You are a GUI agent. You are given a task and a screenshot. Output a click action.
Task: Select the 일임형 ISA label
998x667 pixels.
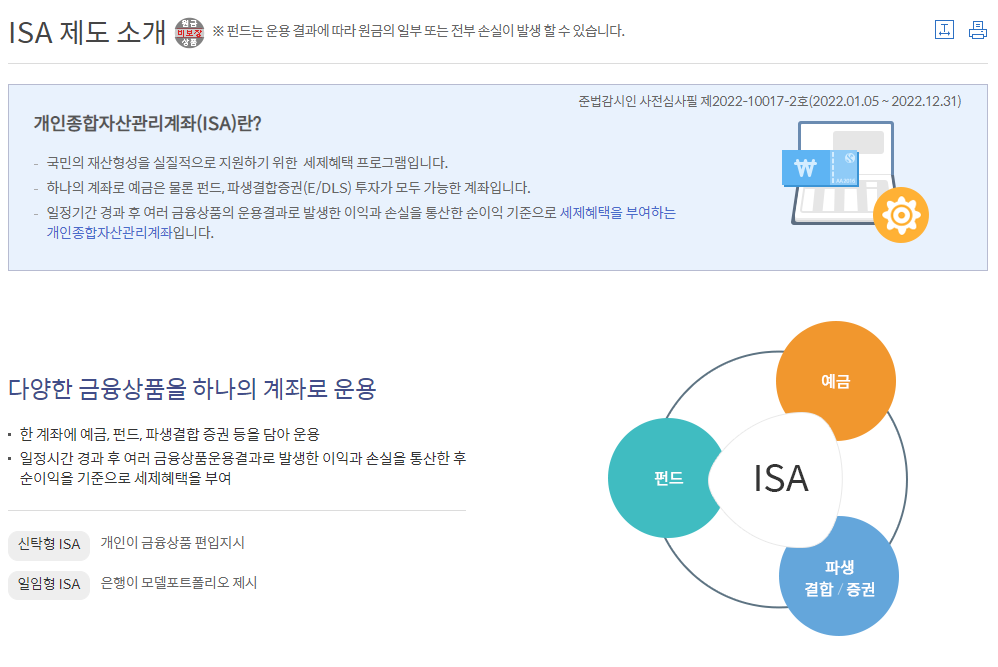(x=49, y=584)
